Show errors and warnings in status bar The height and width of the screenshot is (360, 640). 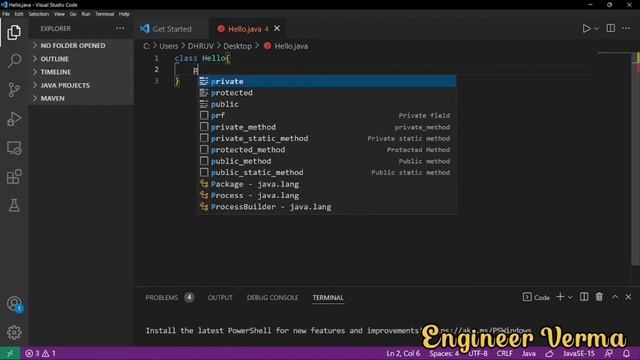[x=40, y=353]
